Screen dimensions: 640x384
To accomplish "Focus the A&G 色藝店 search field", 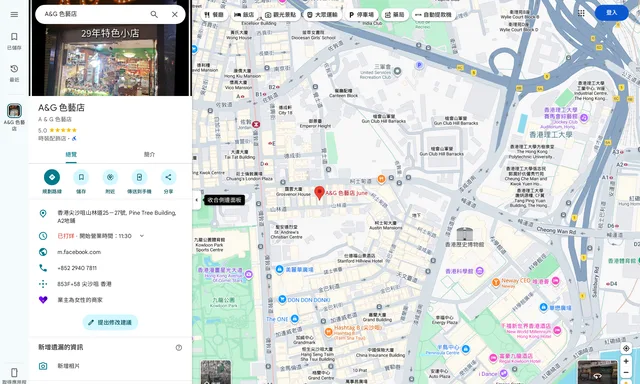I will [x=94, y=14].
